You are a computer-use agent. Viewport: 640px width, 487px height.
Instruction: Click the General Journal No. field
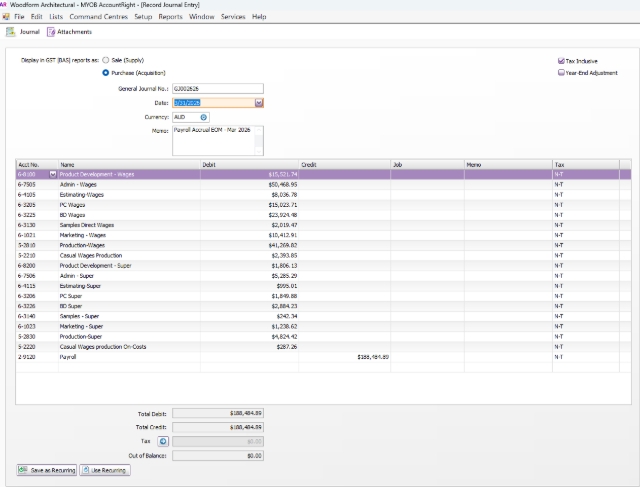click(x=218, y=89)
